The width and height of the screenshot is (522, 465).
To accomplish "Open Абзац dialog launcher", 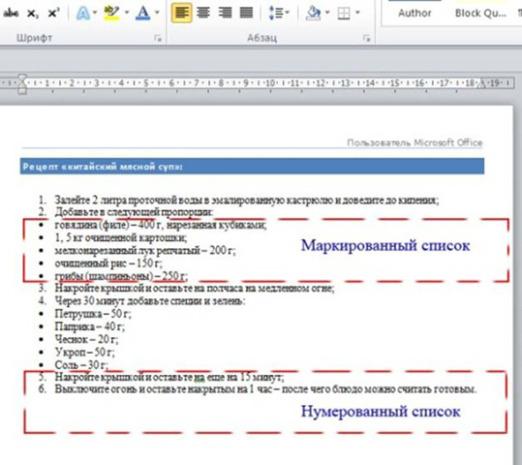I will 367,38.
